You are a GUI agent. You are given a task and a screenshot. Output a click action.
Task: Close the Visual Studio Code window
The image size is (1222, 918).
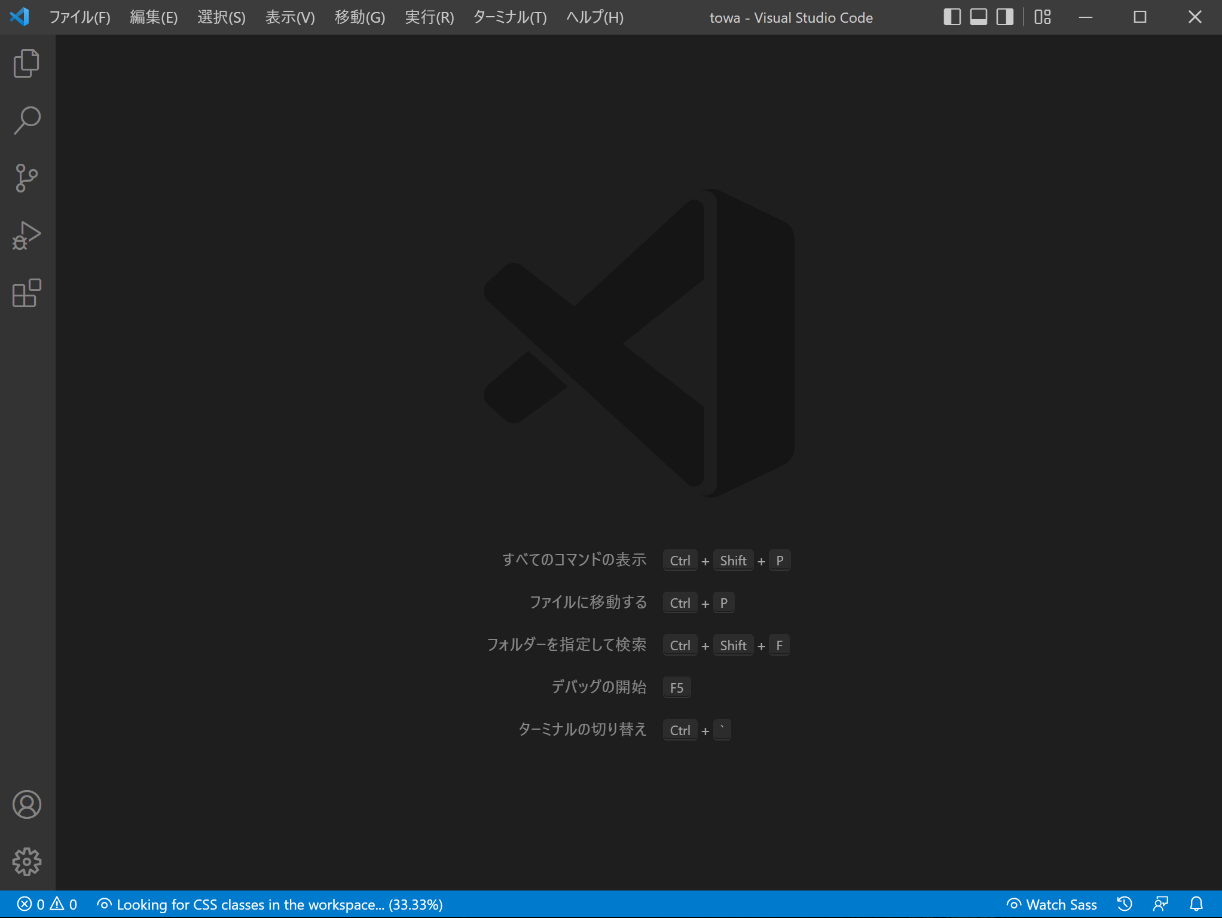click(x=1195, y=17)
